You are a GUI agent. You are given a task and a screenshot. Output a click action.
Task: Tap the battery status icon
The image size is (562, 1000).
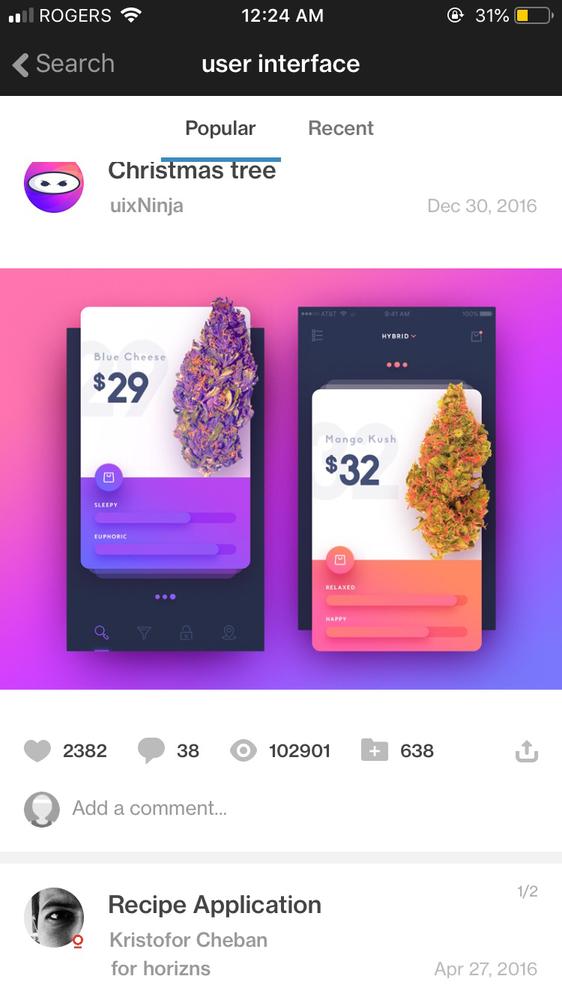tap(533, 15)
